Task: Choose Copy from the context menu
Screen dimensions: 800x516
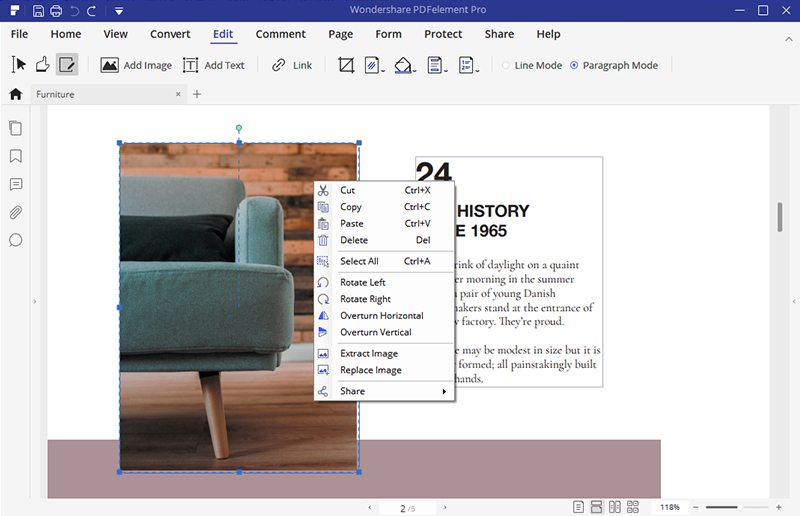Action: [x=384, y=207]
